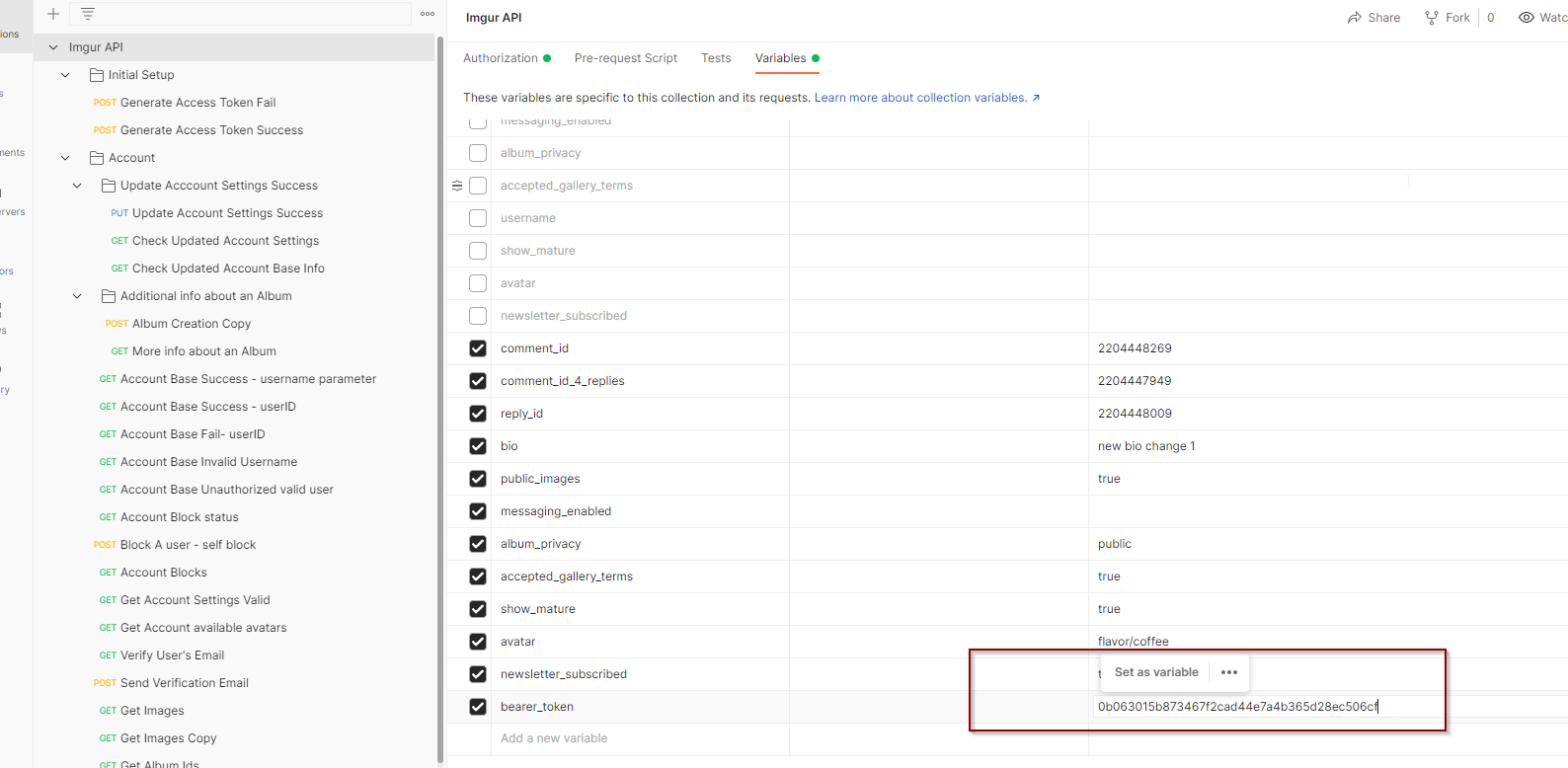Click the sidebar vertical scrollbar
This screenshot has width=1568, height=768.
point(439,400)
